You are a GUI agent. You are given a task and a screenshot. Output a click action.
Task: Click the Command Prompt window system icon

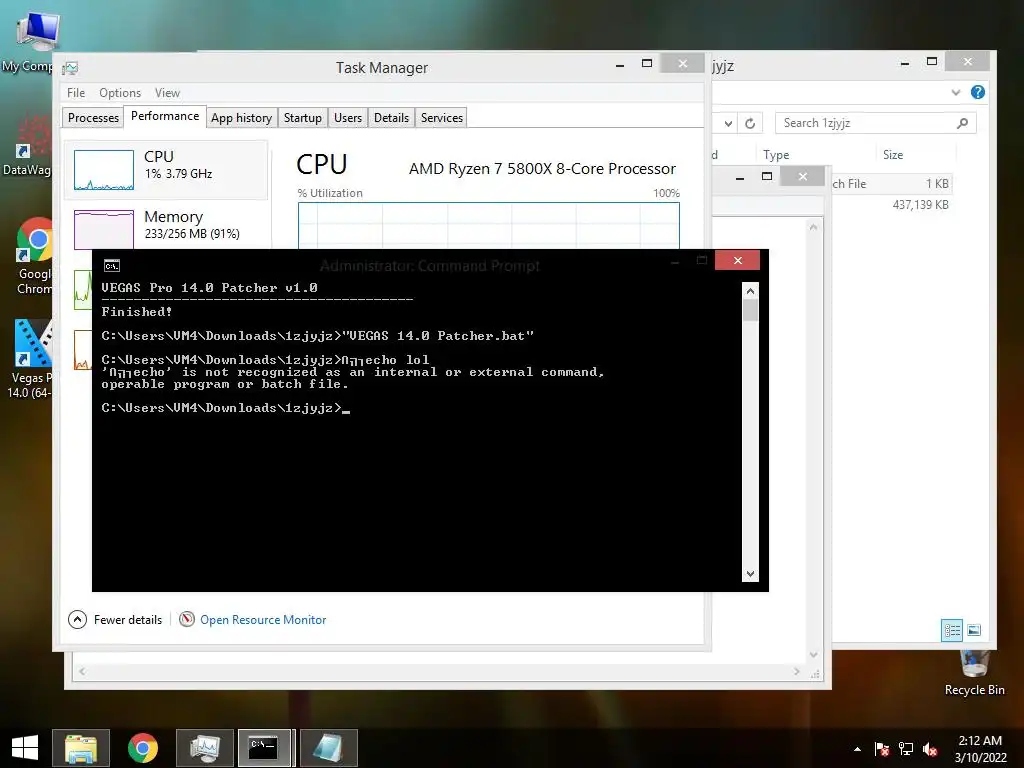112,265
